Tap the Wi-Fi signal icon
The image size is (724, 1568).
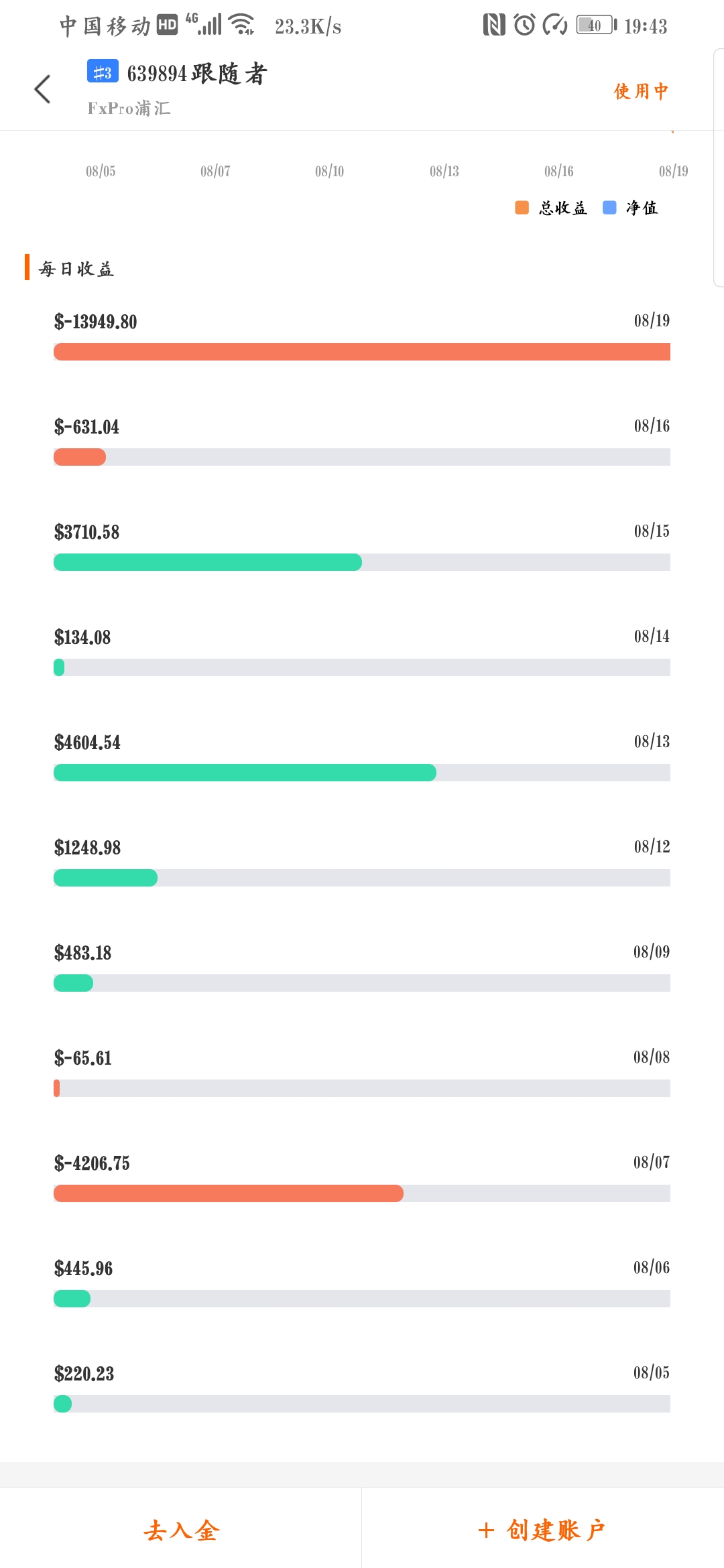(x=242, y=25)
